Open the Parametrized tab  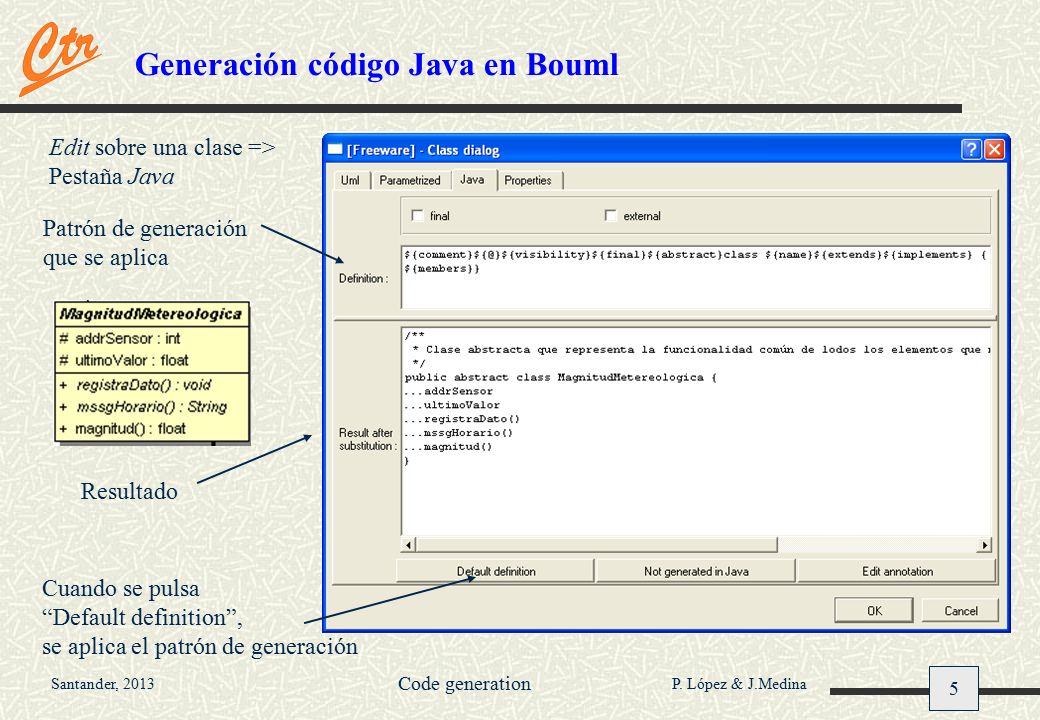pos(410,180)
